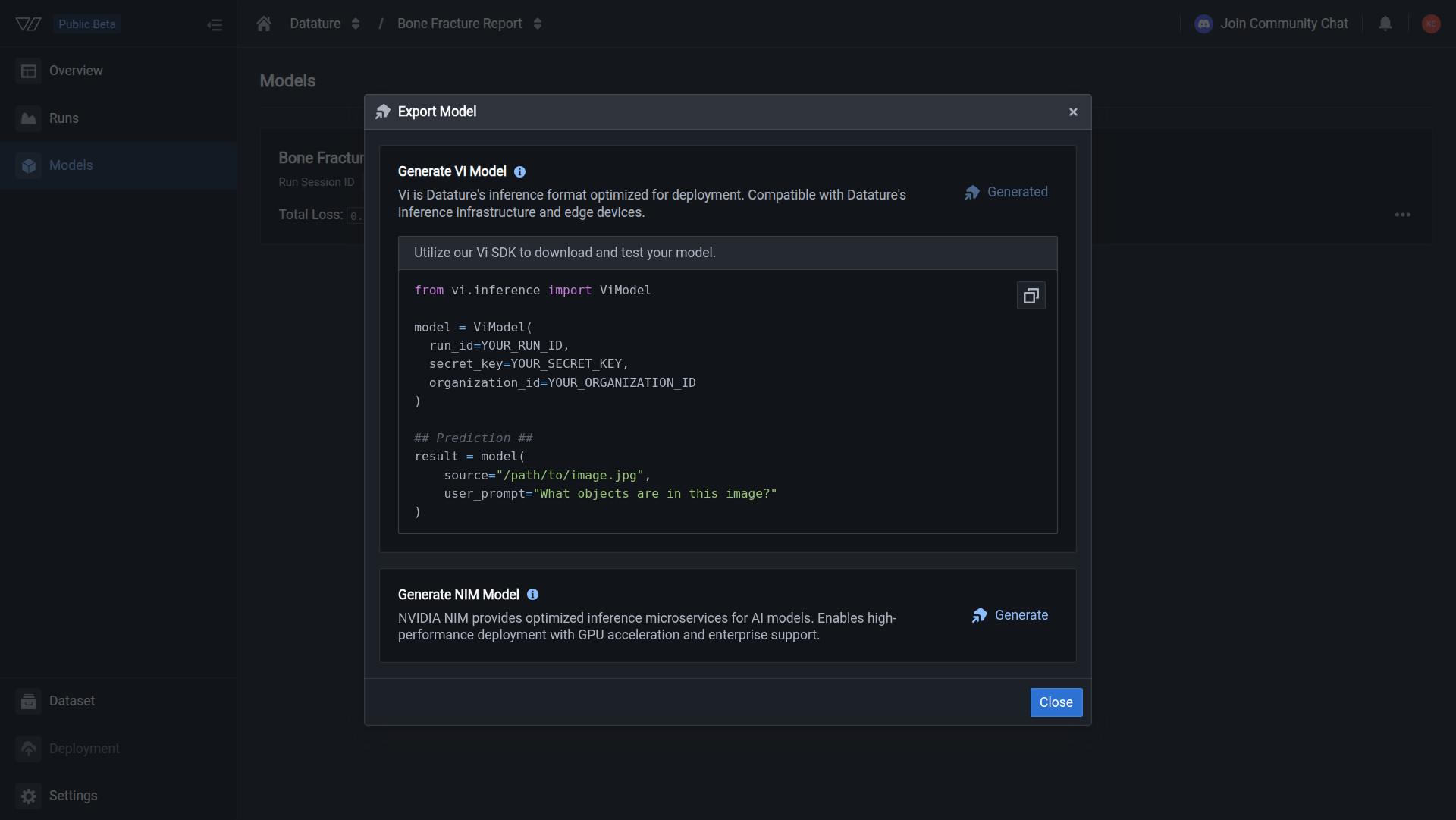Click the Overview layout icon
Viewport: 1456px width, 820px height.
[29, 71]
